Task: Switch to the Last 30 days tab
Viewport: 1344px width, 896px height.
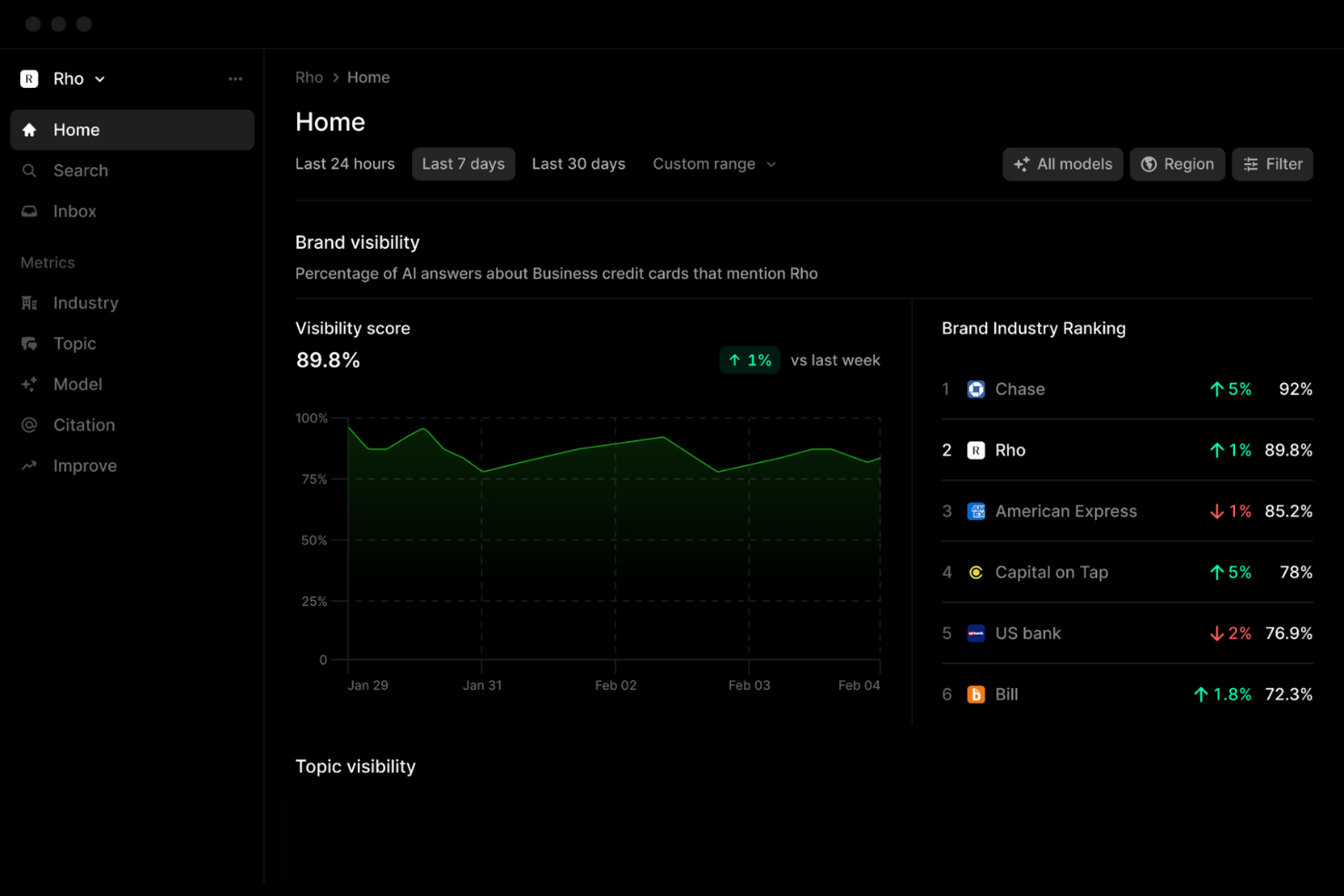Action: [578, 163]
